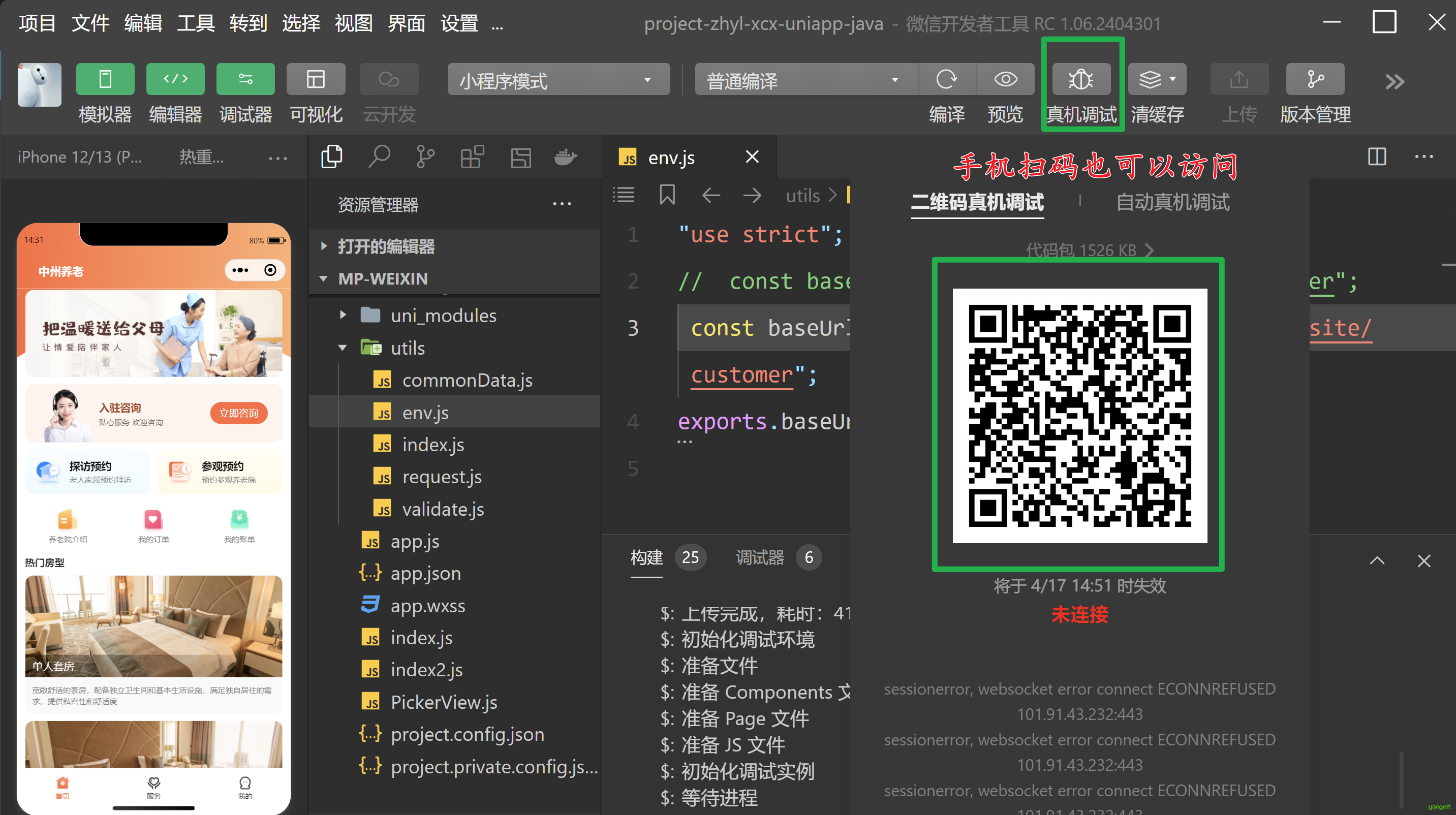The width and height of the screenshot is (1456, 815).
Task: Click the cloud development (云开发) icon
Action: (389, 79)
